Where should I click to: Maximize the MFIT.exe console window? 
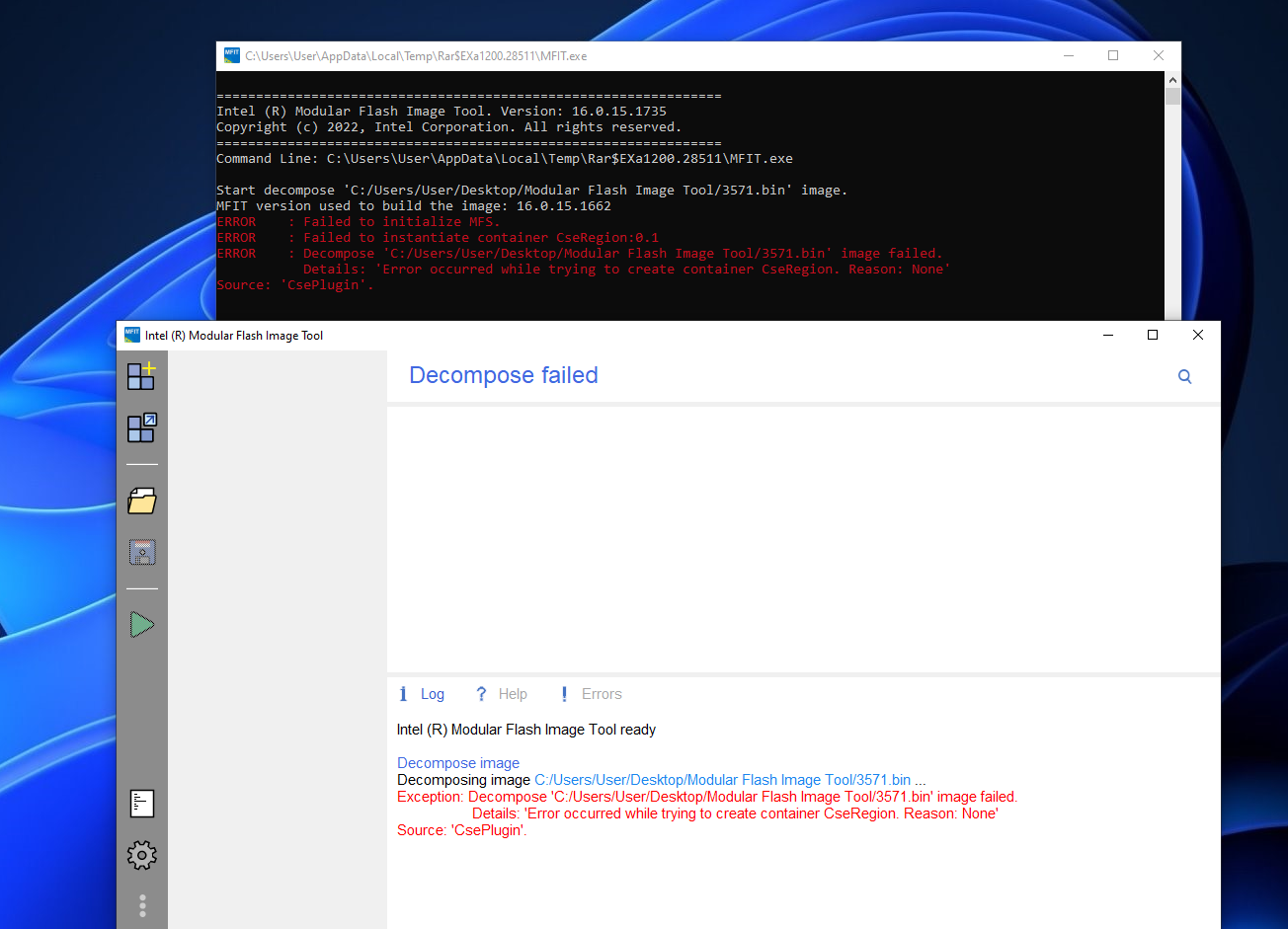[1113, 55]
